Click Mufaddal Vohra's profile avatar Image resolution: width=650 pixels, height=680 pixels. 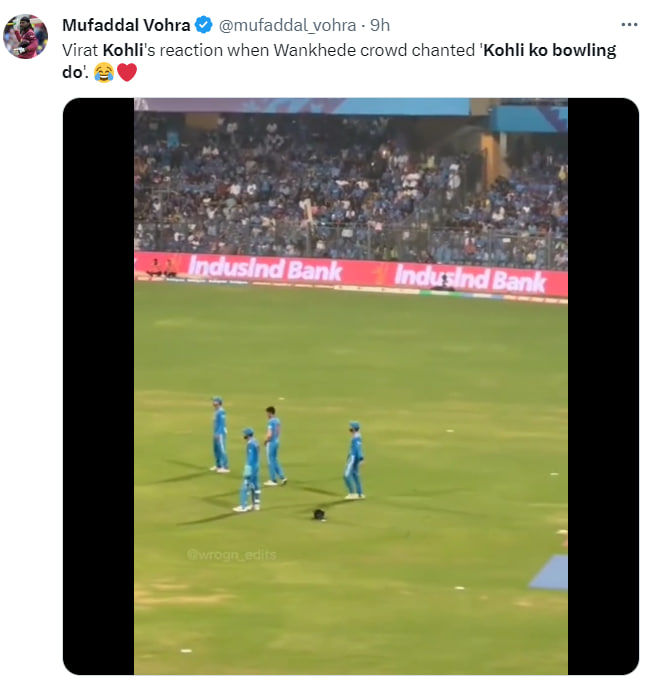pos(25,37)
